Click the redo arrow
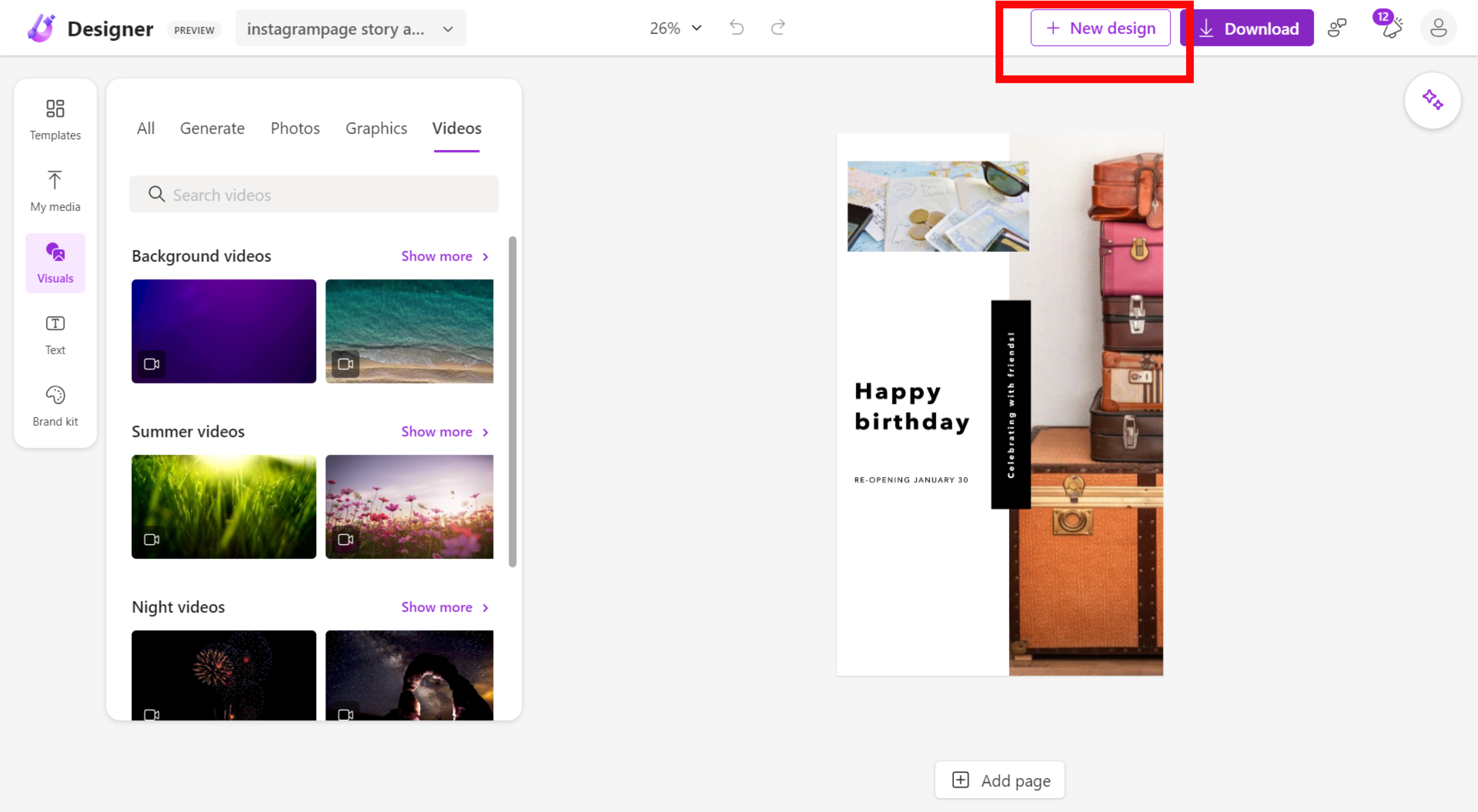Viewport: 1478px width, 812px height. [x=778, y=28]
